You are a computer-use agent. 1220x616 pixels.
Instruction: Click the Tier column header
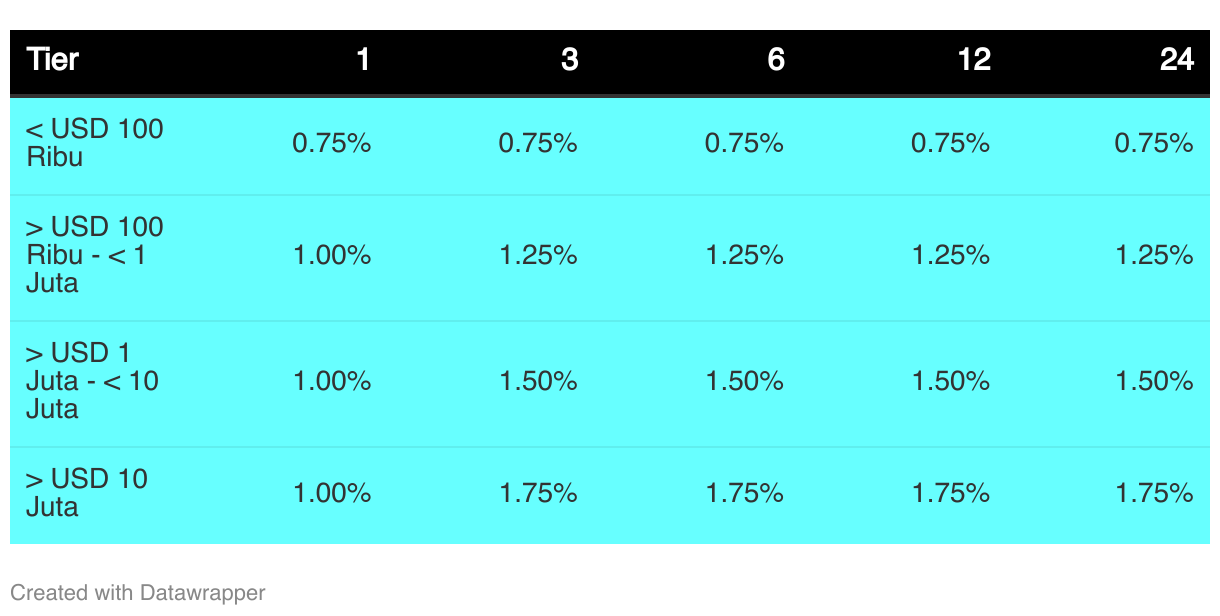[53, 60]
